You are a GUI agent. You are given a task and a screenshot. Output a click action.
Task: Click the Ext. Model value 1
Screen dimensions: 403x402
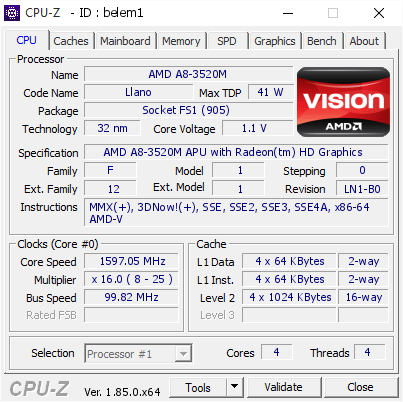tap(239, 189)
